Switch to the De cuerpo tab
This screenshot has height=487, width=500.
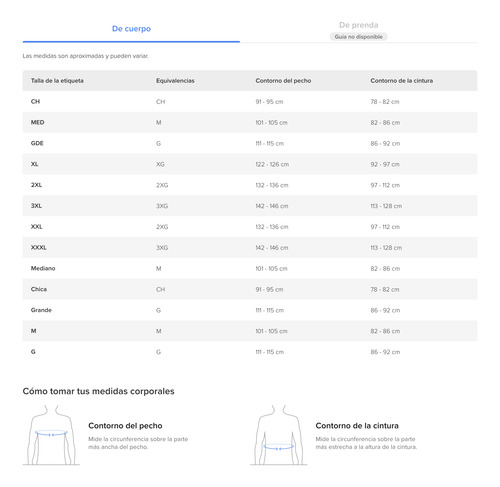click(131, 29)
